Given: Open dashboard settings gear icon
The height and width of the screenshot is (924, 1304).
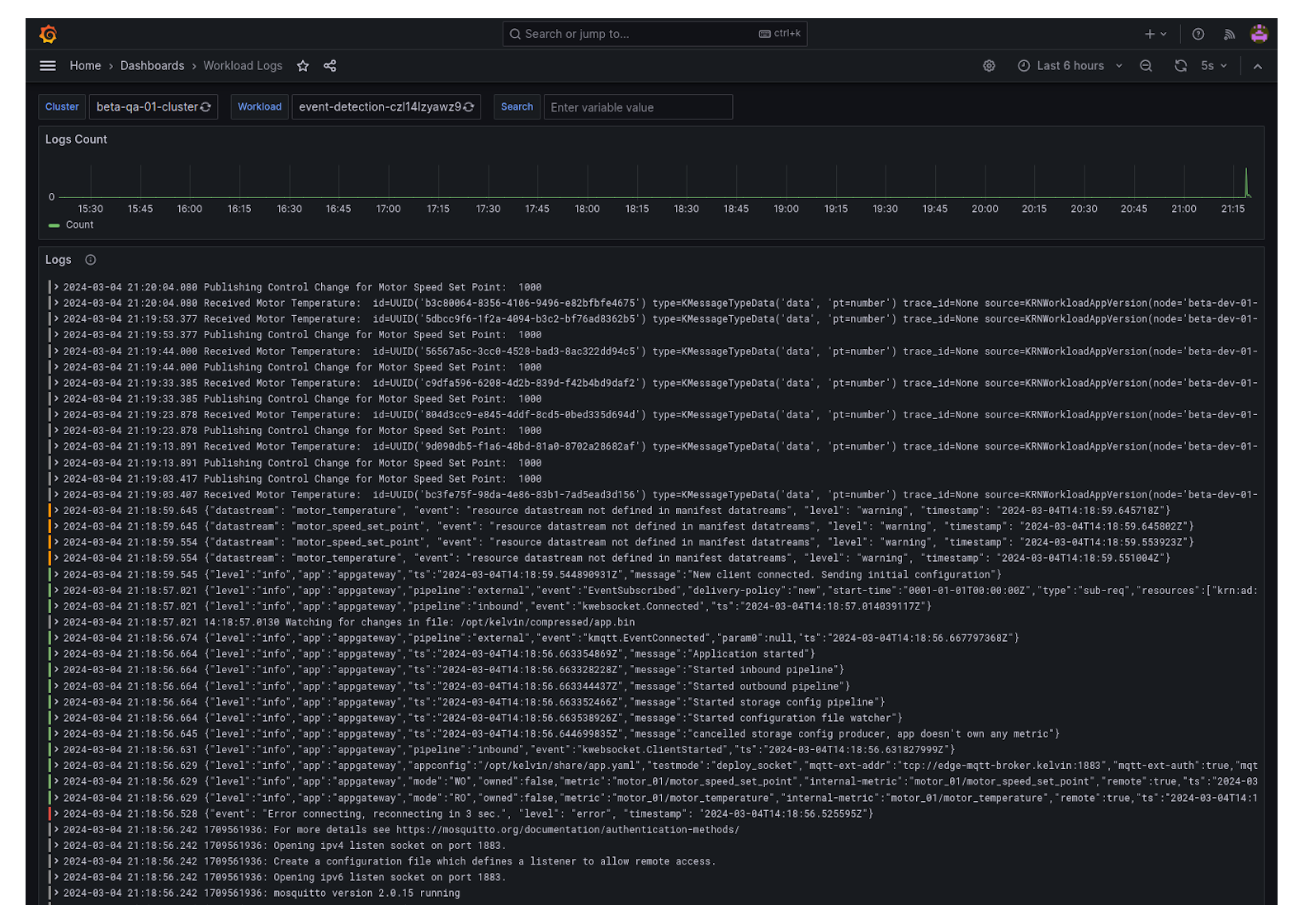Looking at the screenshot, I should [989, 66].
